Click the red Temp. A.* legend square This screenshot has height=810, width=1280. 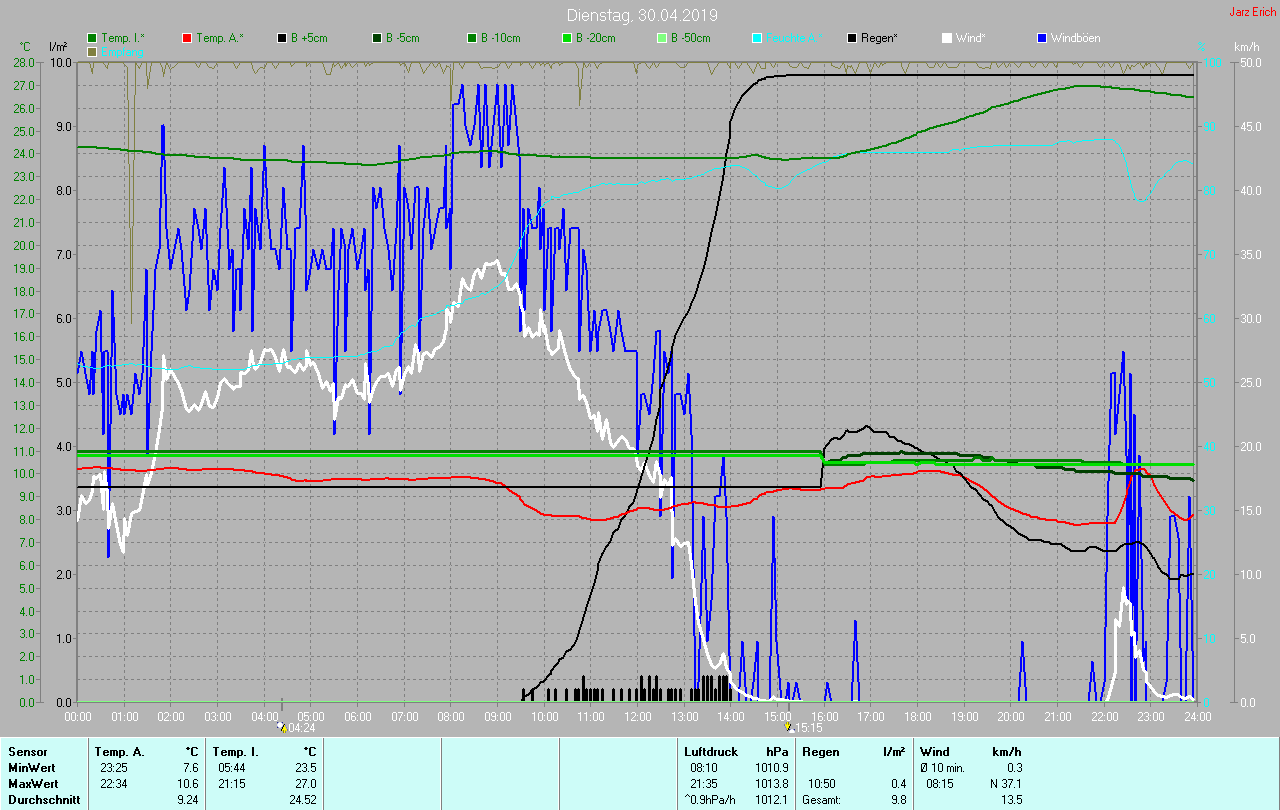point(187,38)
